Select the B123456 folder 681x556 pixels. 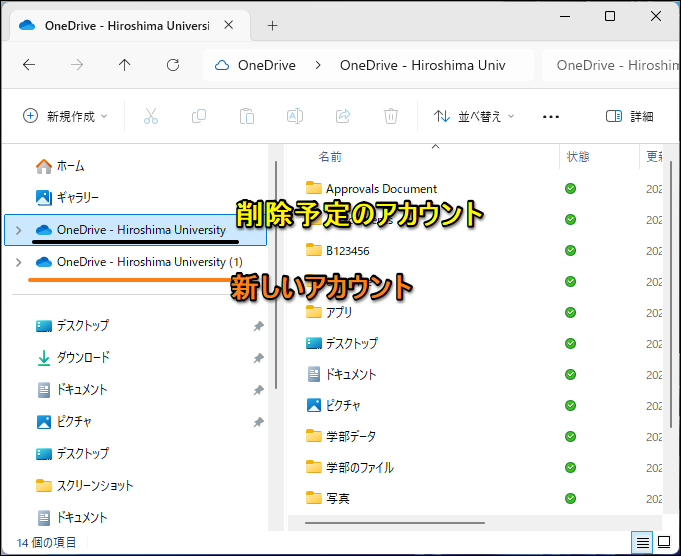point(337,251)
